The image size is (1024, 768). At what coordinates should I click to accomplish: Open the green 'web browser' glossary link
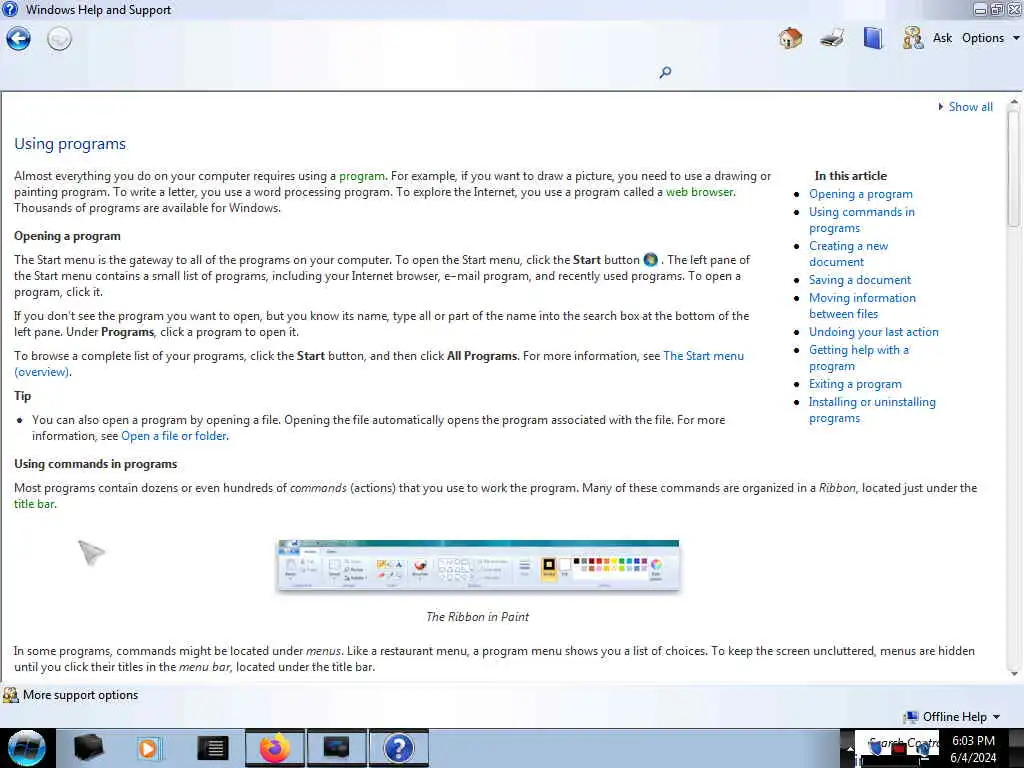click(x=699, y=192)
